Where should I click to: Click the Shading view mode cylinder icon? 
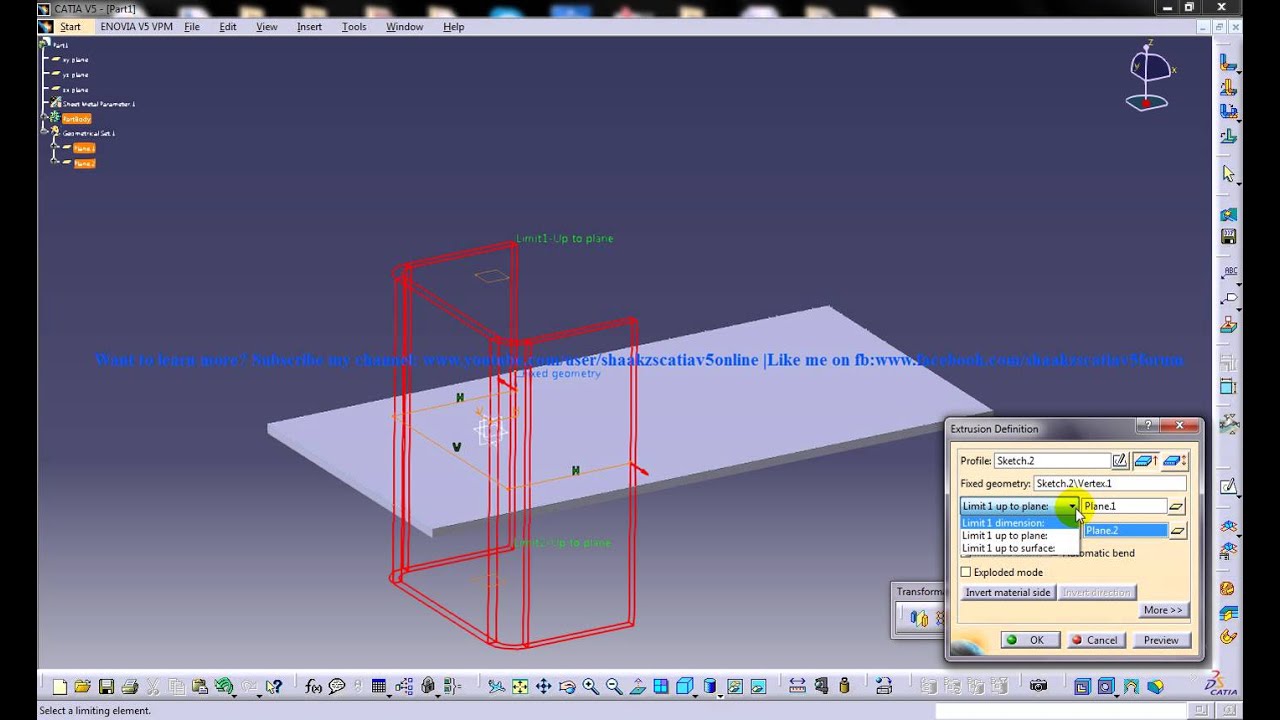710,686
